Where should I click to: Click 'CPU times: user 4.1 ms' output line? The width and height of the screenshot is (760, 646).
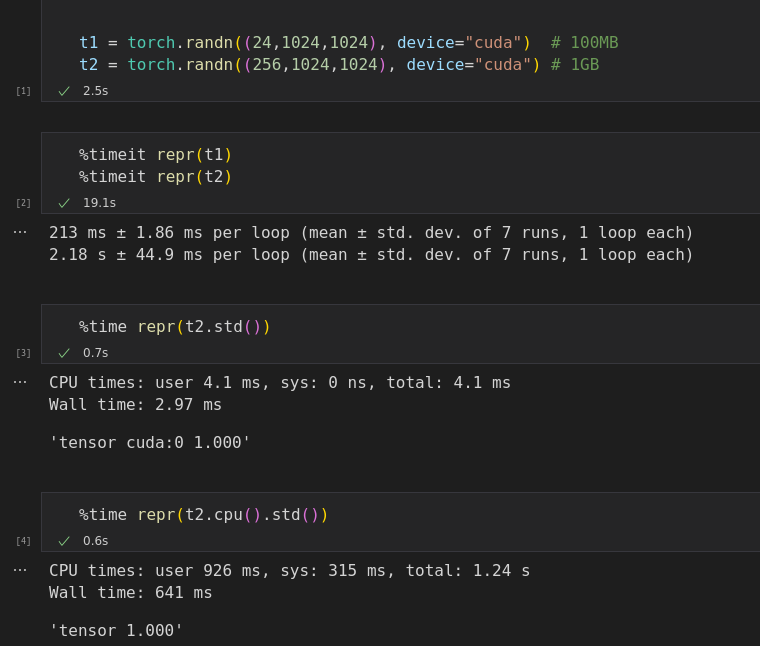(x=280, y=383)
